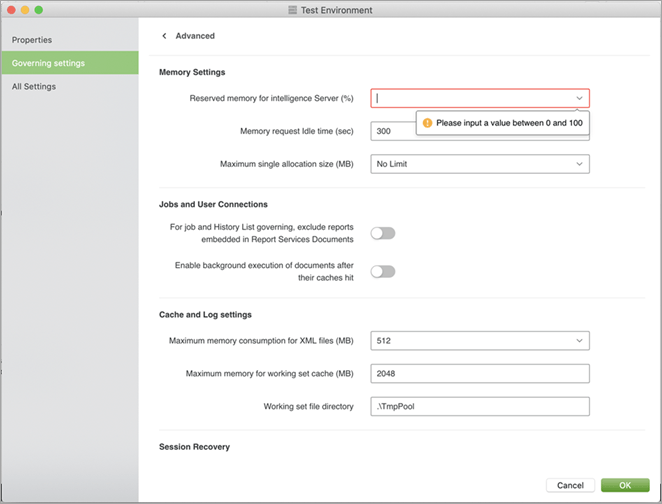Image resolution: width=662 pixels, height=504 pixels.
Task: Click the back chevron beside Advanced
Action: tap(164, 36)
